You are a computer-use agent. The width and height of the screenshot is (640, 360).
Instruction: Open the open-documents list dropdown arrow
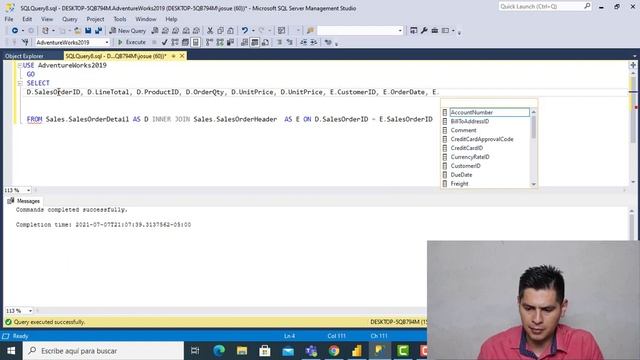point(634,56)
